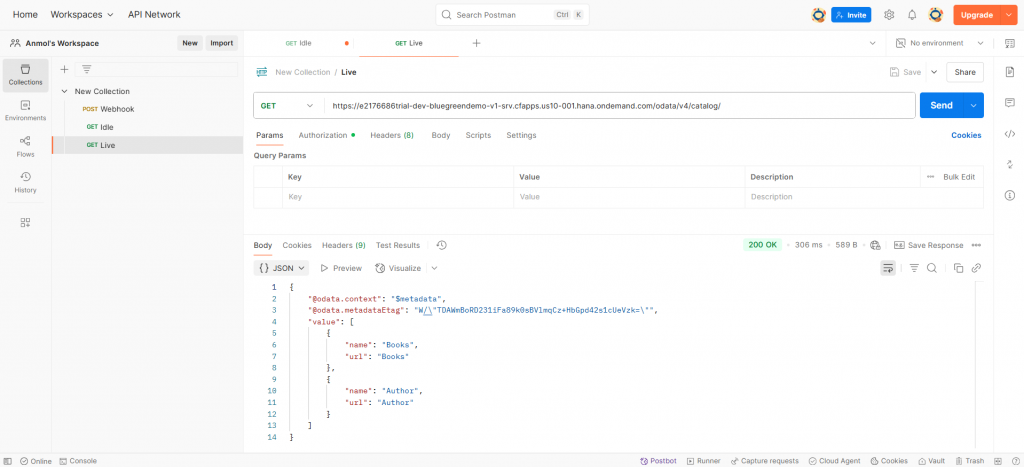Screen dimensions: 1024x467
Task: Click the plus icon to create a collection
Action: (64, 69)
